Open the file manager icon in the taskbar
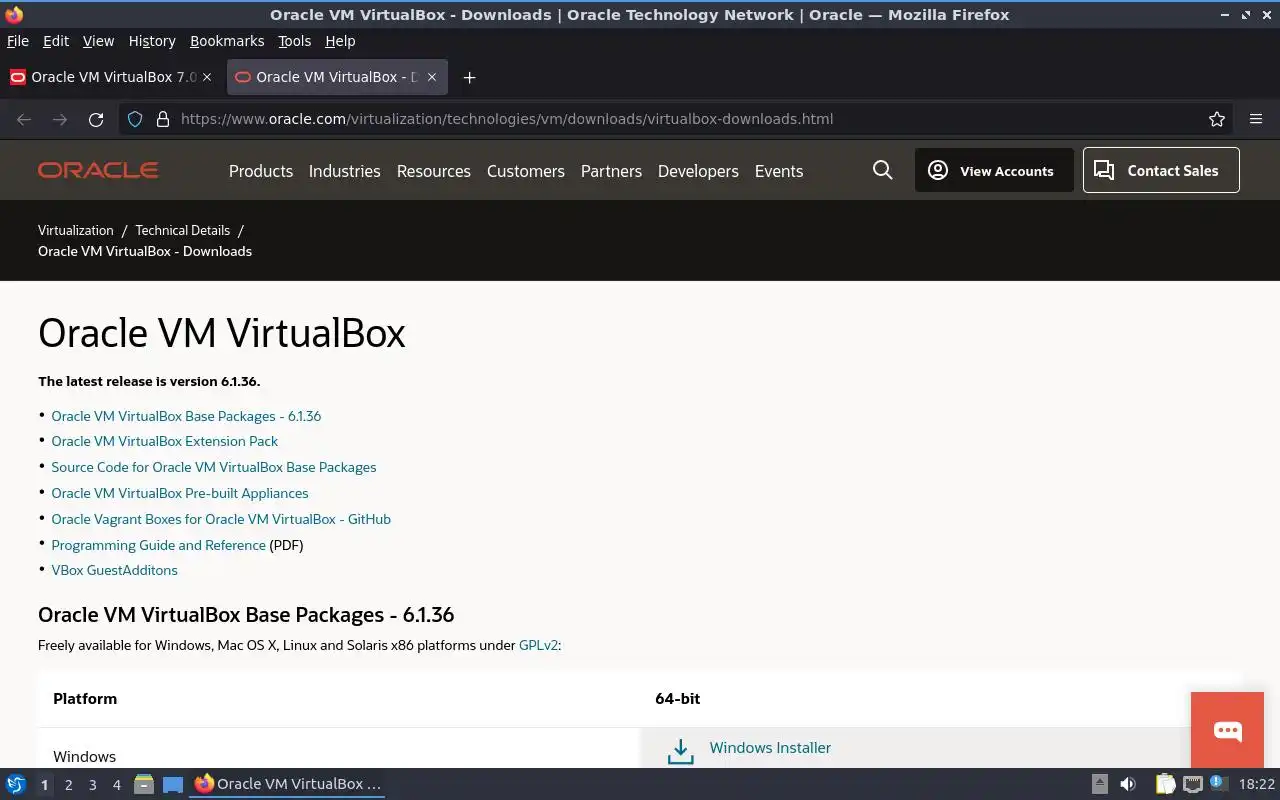This screenshot has height=800, width=1280. tap(143, 784)
